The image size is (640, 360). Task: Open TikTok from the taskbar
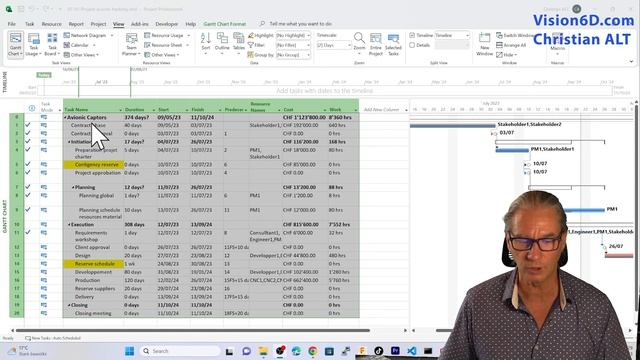378,351
